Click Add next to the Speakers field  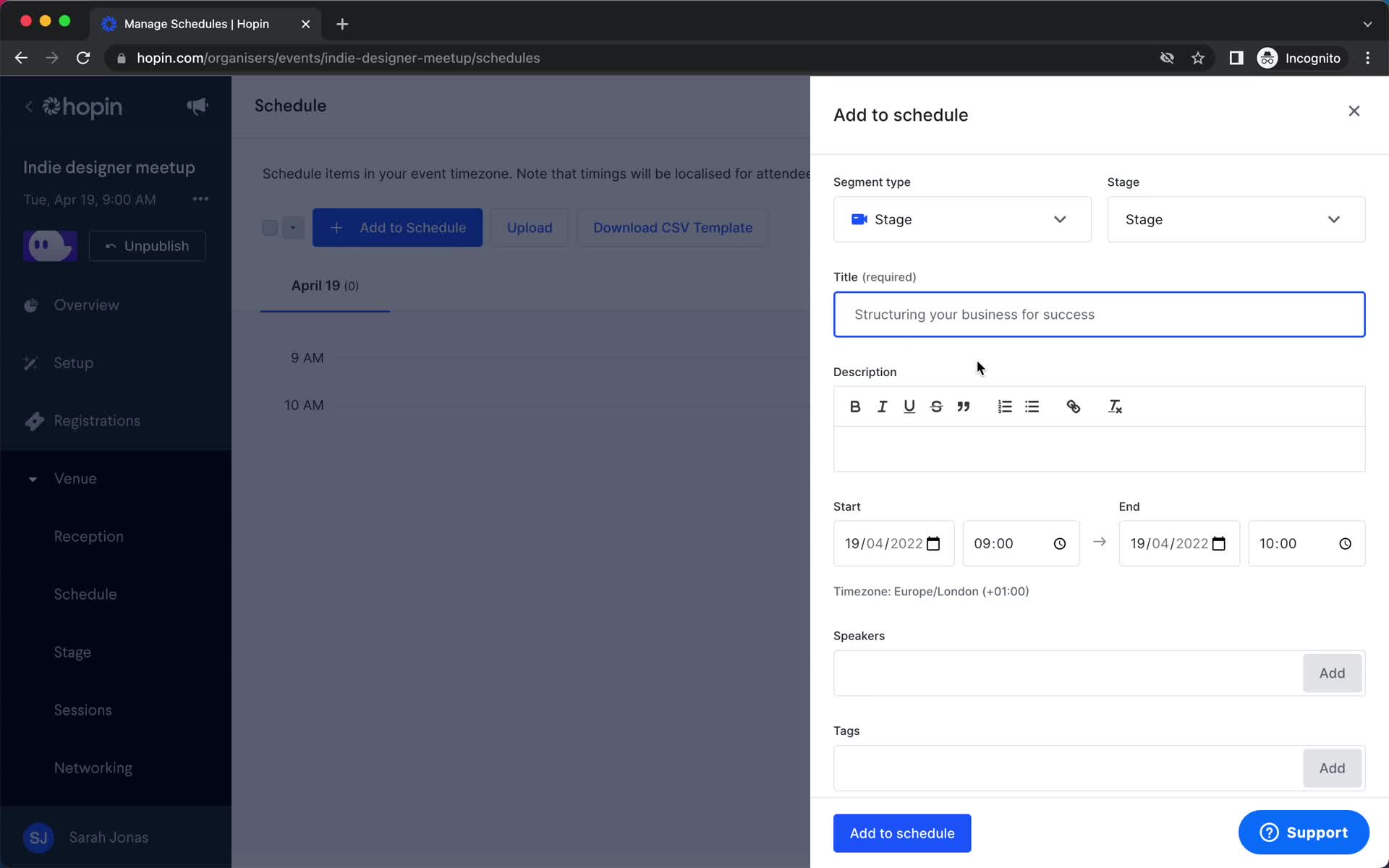tap(1332, 673)
